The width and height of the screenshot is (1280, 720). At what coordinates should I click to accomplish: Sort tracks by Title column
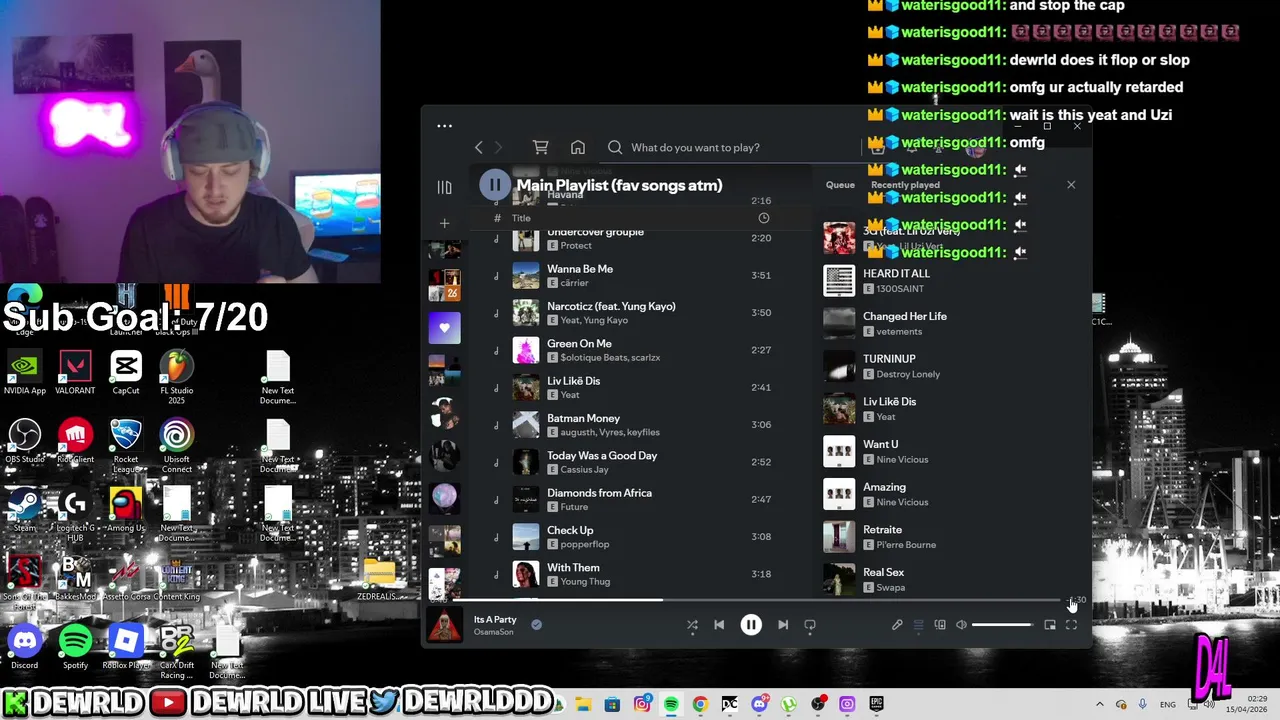(521, 218)
